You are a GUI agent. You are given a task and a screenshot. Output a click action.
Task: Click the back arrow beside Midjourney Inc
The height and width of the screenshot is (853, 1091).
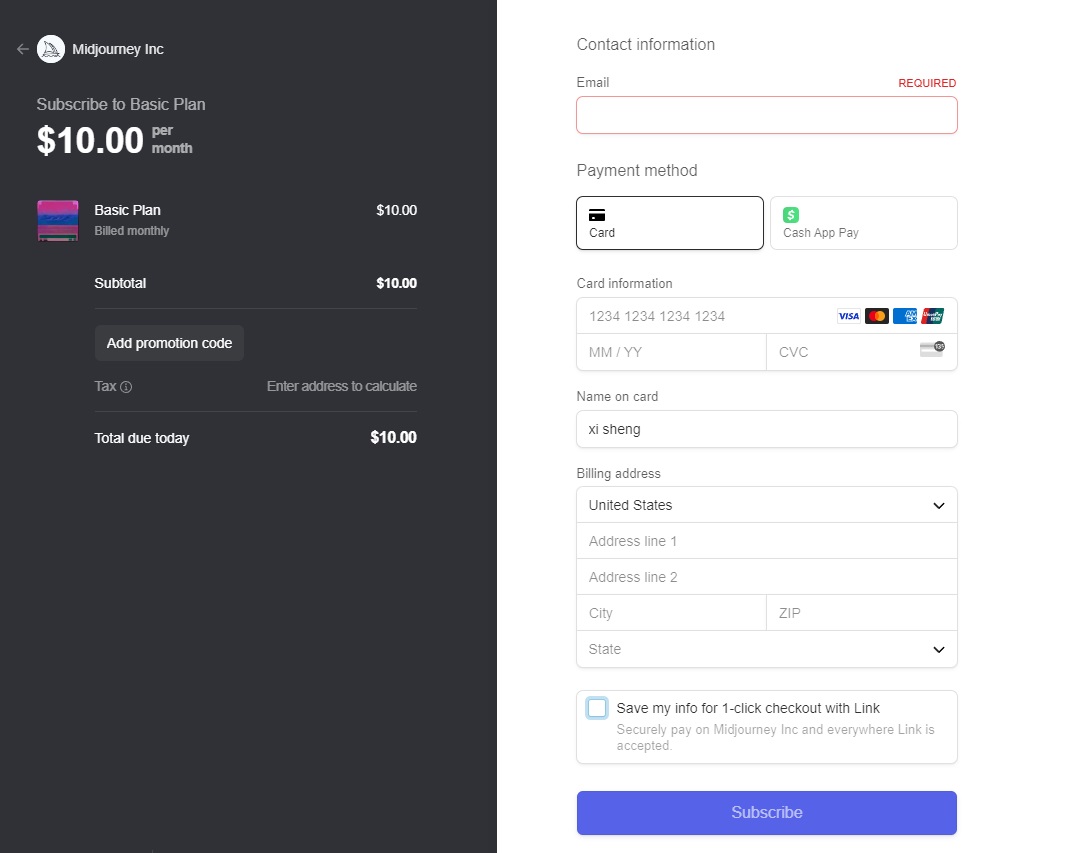23,49
